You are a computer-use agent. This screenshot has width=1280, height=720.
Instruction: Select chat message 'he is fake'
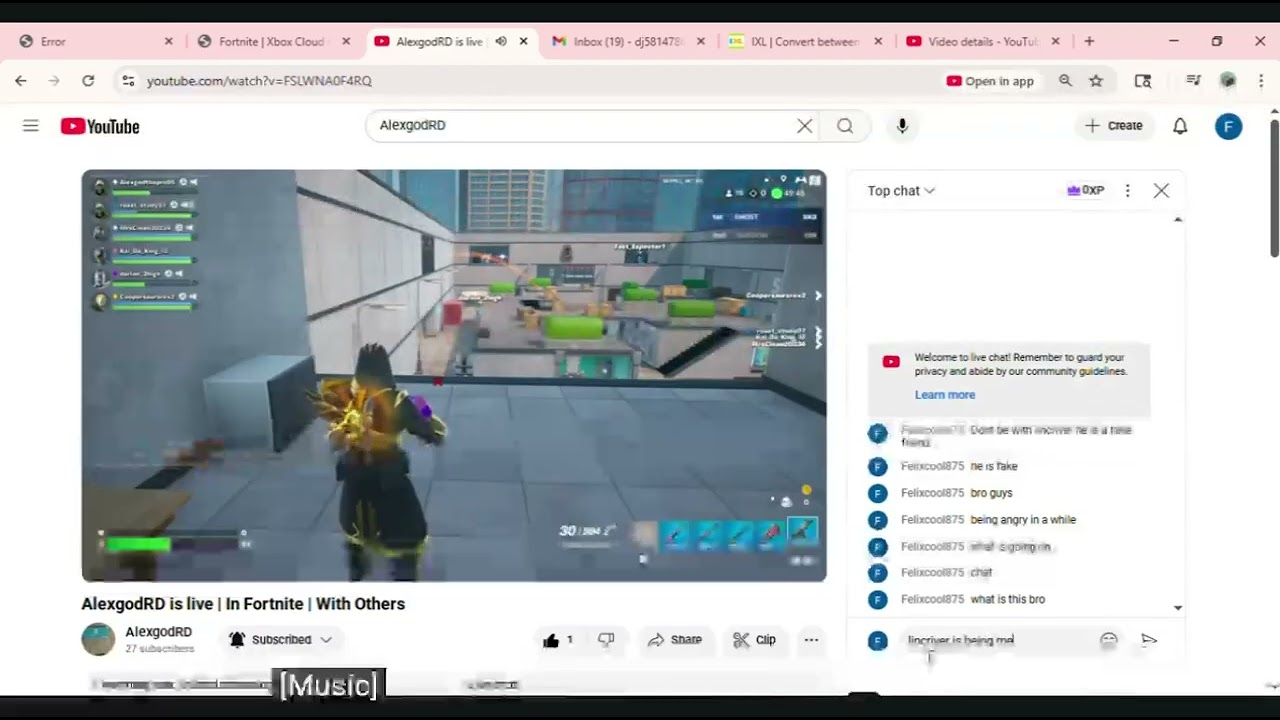point(994,466)
